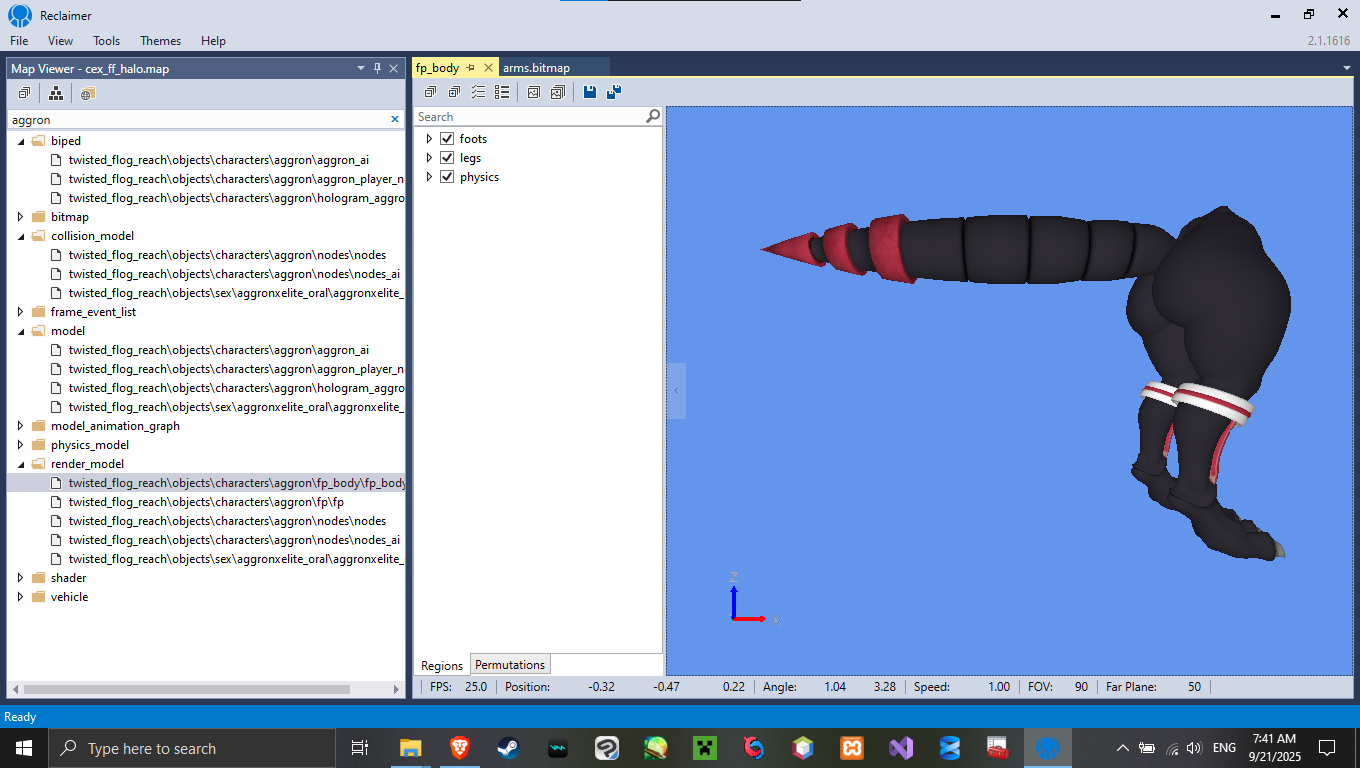
Task: Collapse the render_model folder
Action: [21, 464]
